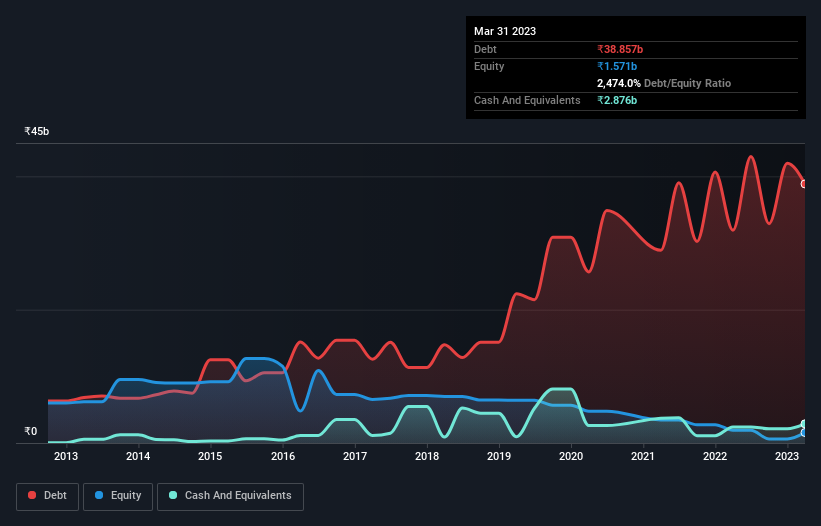Click the 2014 x-axis label
The width and height of the screenshot is (821, 526).
(x=138, y=456)
